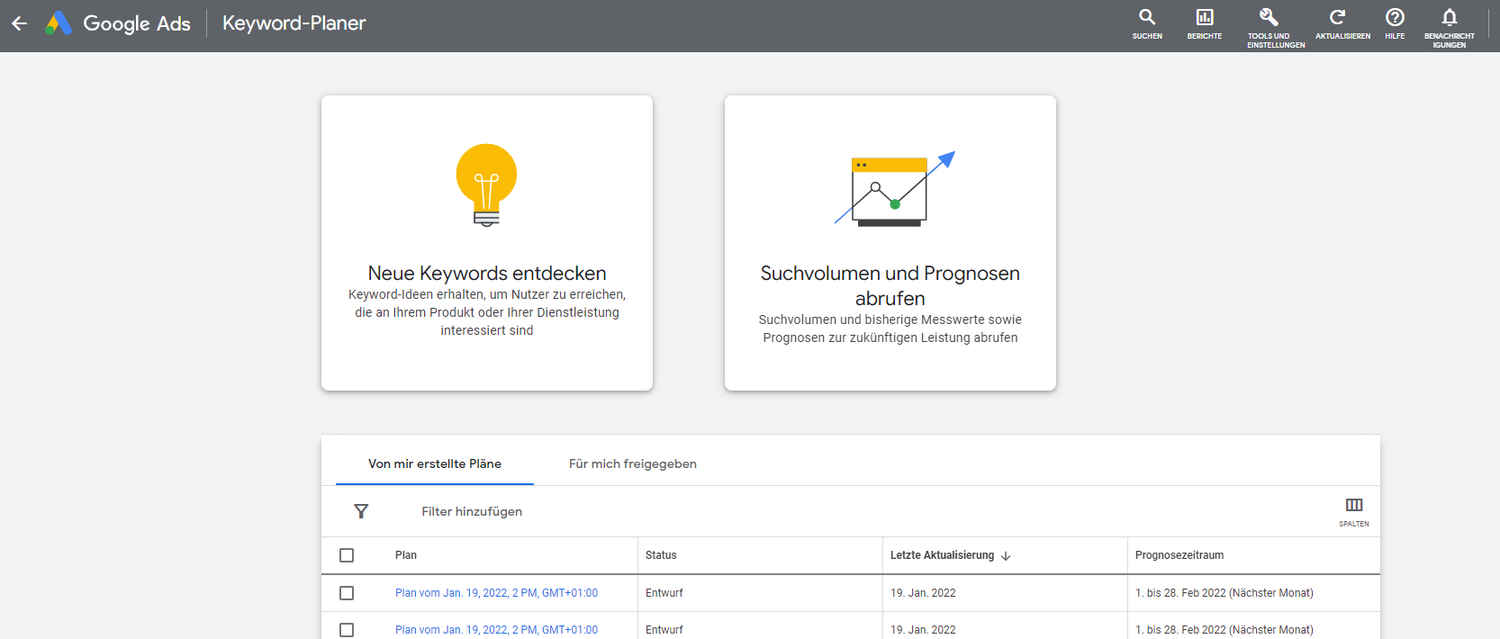1500x639 pixels.
Task: Sort by Letzte Aktualisierung column arrow
Action: pyautogui.click(x=1006, y=556)
